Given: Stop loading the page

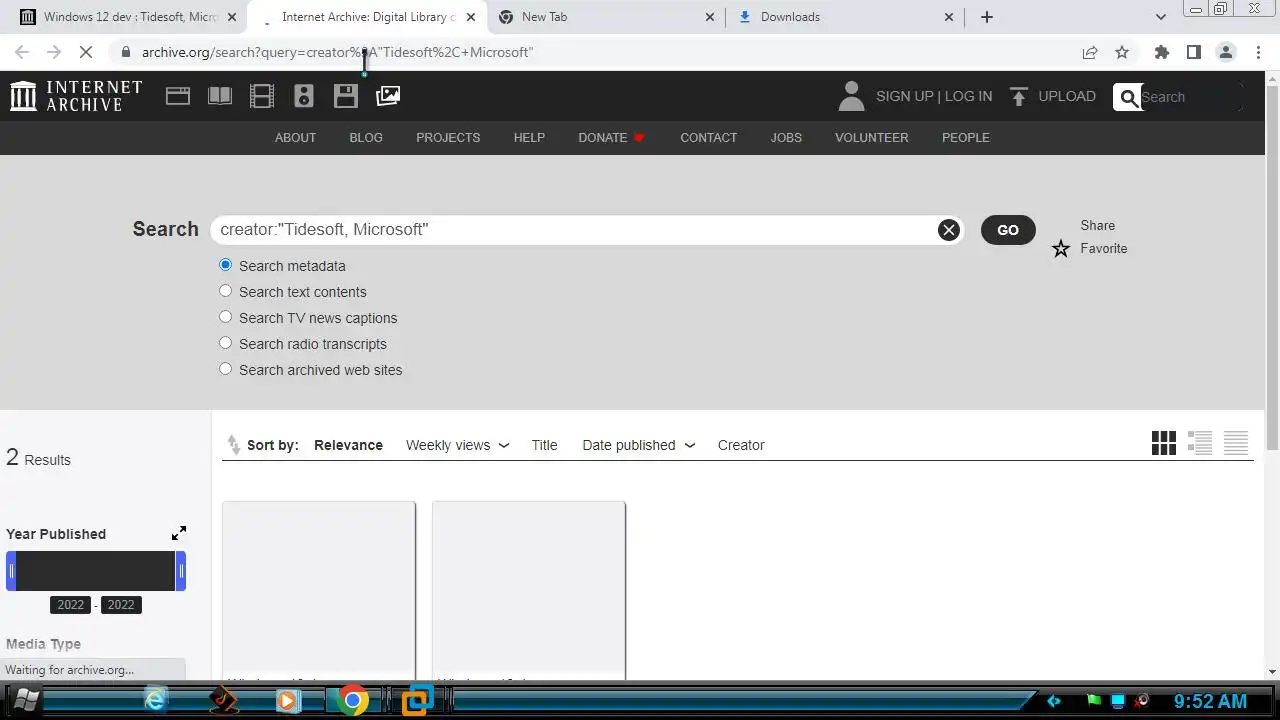Looking at the screenshot, I should tap(86, 52).
